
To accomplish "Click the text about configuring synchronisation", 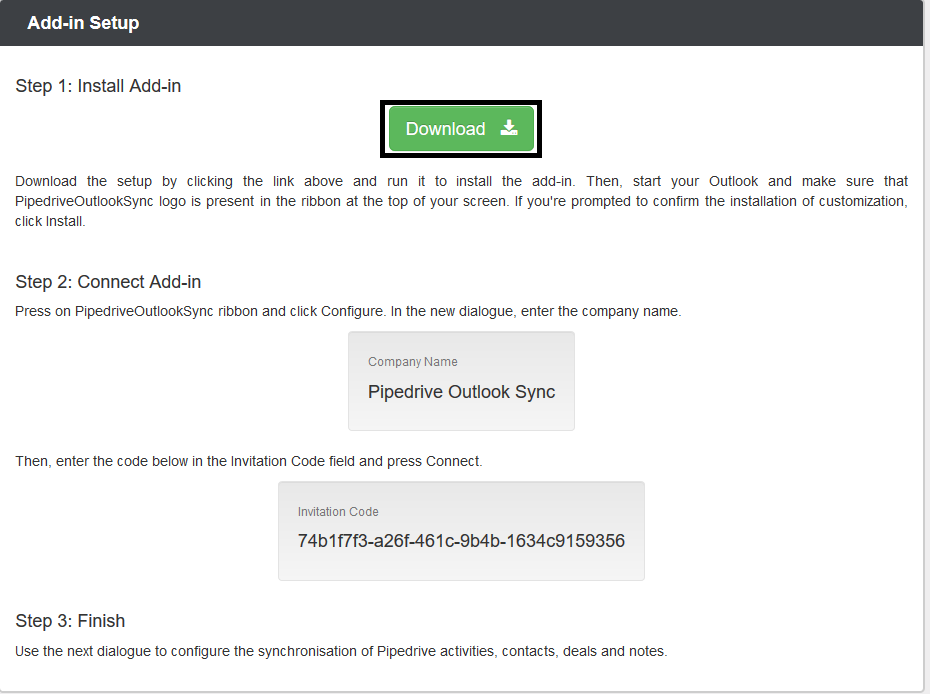I will click(341, 651).
